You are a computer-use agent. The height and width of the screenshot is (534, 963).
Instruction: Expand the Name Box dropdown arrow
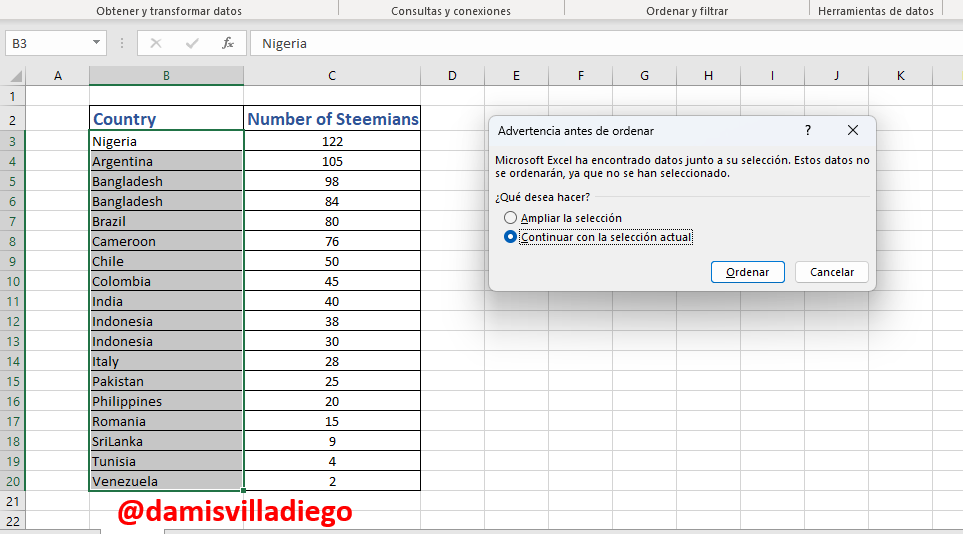point(96,42)
